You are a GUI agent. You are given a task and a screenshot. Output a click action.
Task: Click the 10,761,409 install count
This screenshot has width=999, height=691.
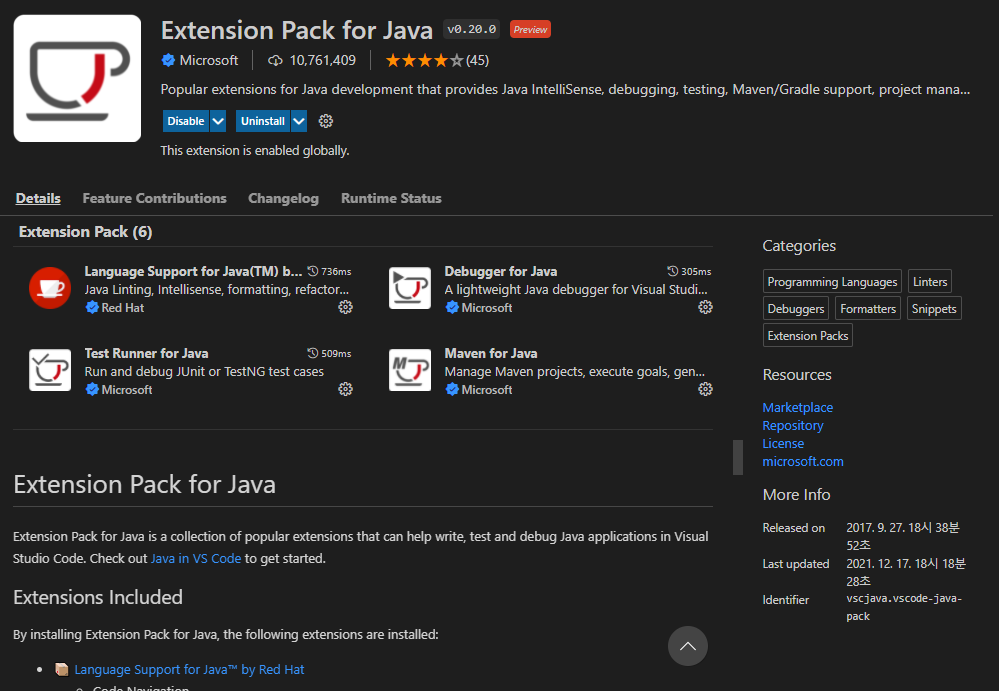tap(322, 61)
